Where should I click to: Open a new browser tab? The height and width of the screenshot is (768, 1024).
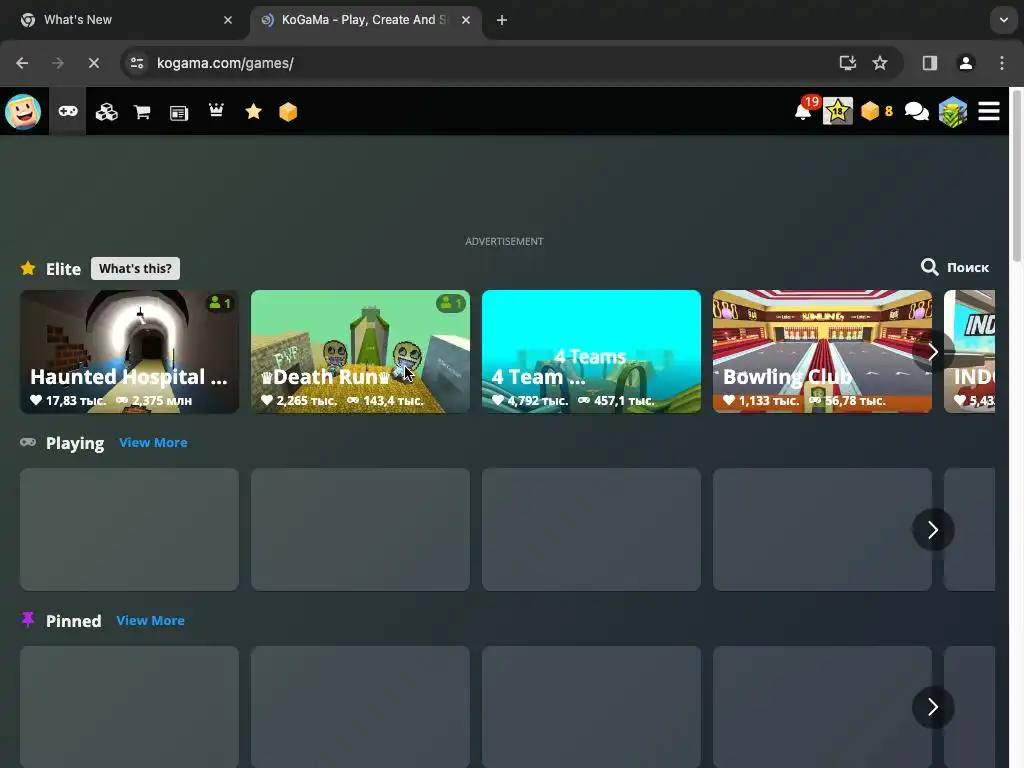(502, 20)
